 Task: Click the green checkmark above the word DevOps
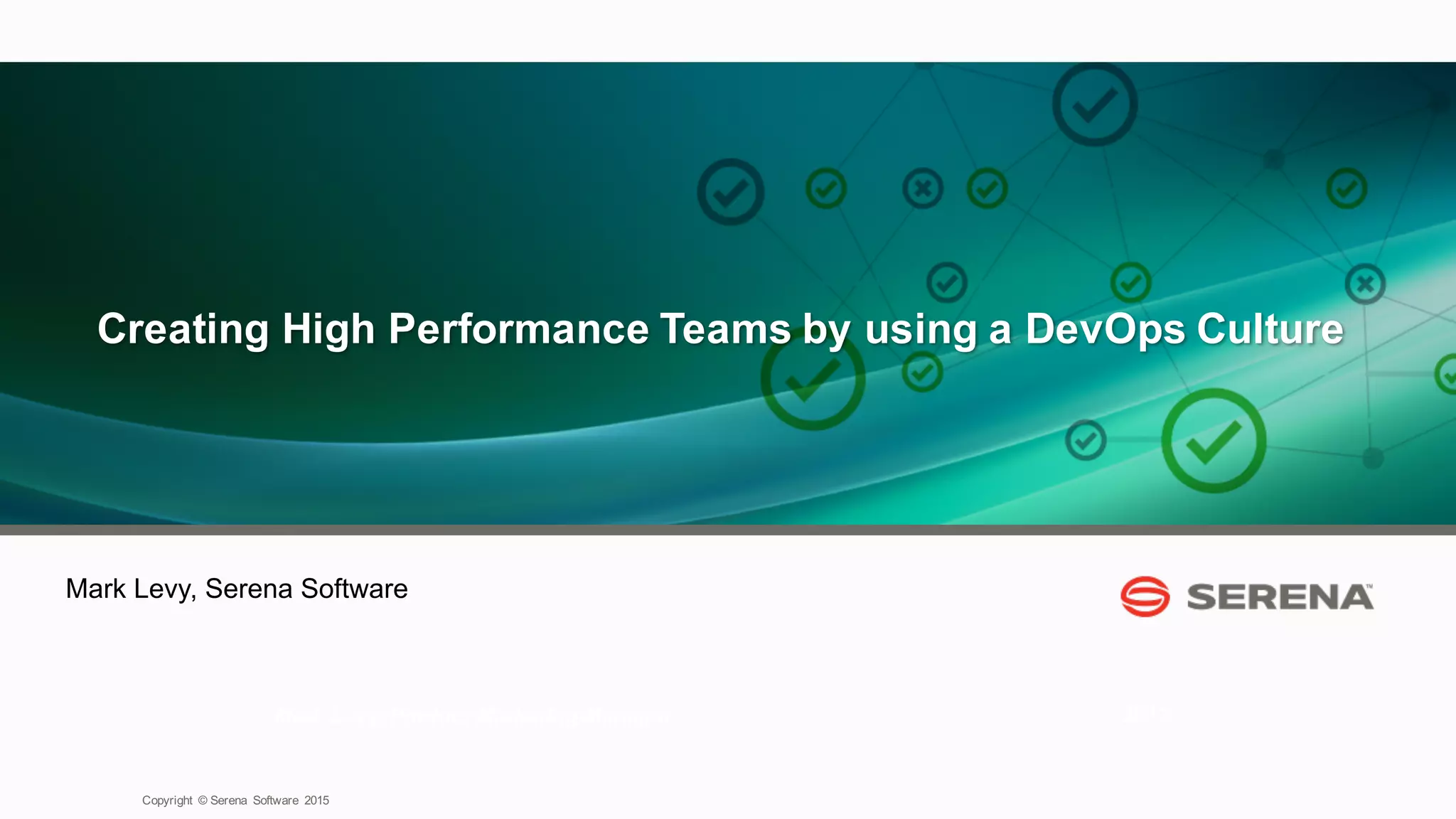(x=1130, y=282)
